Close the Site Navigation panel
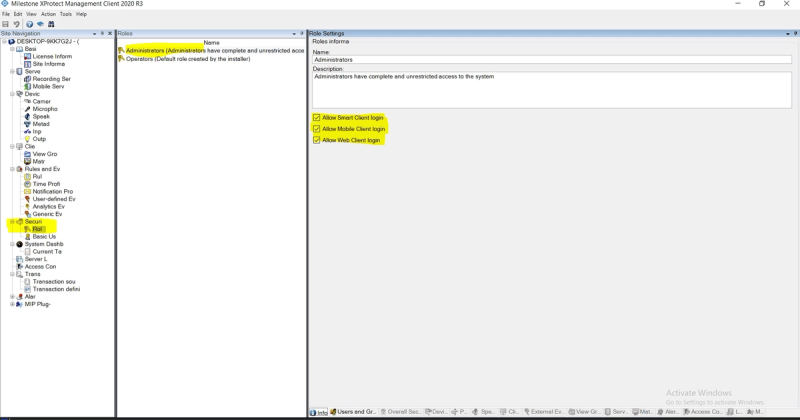This screenshot has width=800, height=420. (110, 34)
